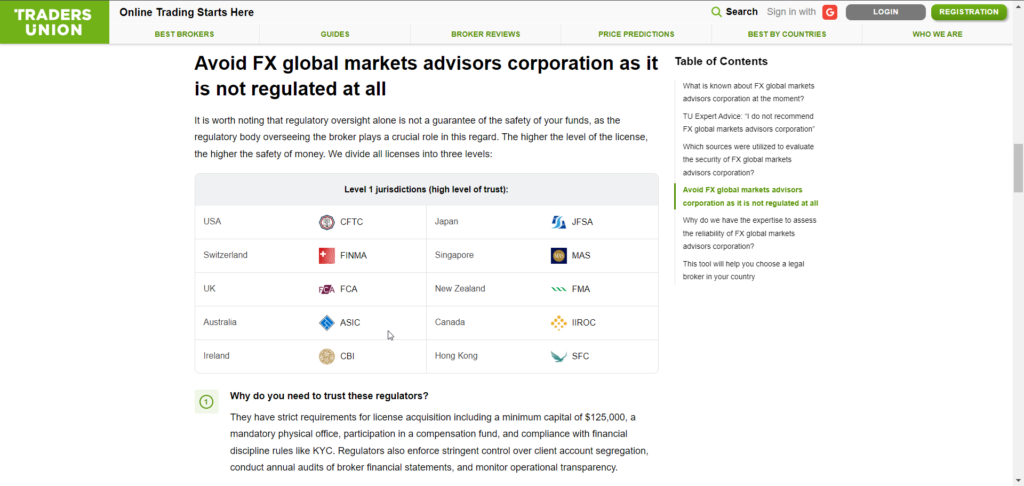Click 'Level 1 jurisdictions' table header
The height and width of the screenshot is (486, 1024).
click(426, 189)
